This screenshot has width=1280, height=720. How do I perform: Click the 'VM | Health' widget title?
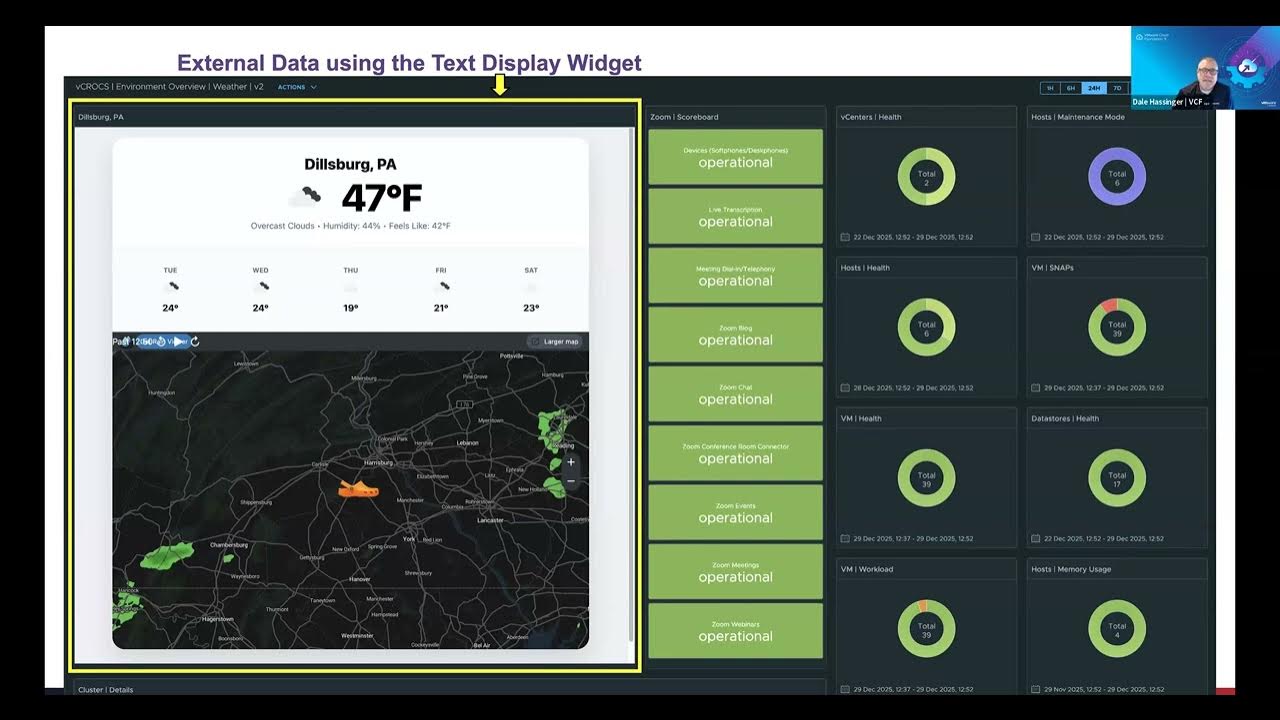(861, 419)
